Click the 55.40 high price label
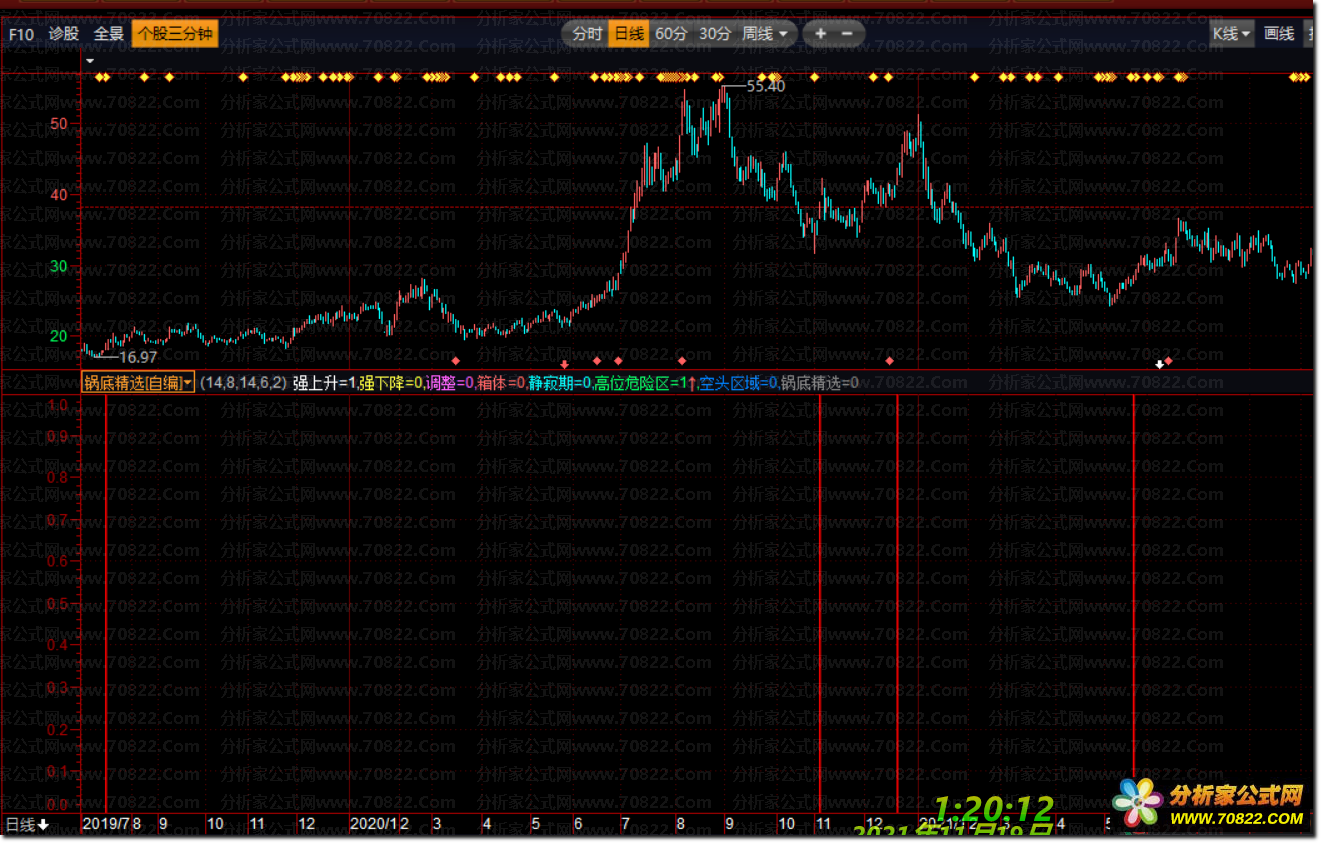 click(x=766, y=86)
